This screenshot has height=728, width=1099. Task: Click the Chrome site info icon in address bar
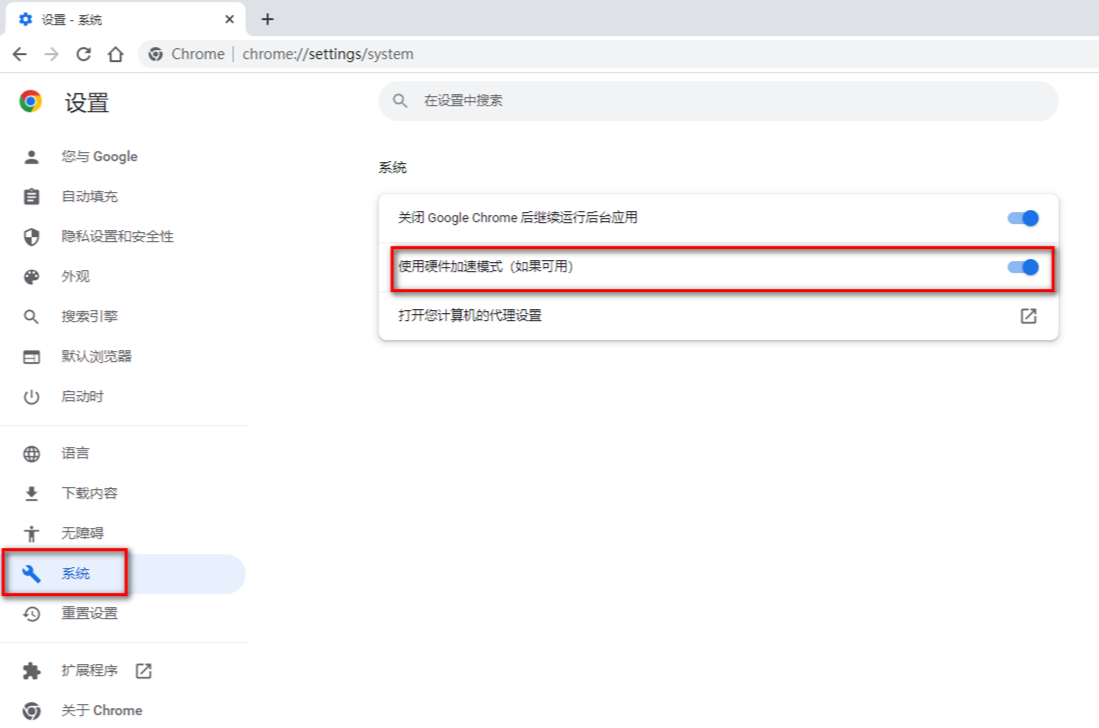click(x=156, y=54)
